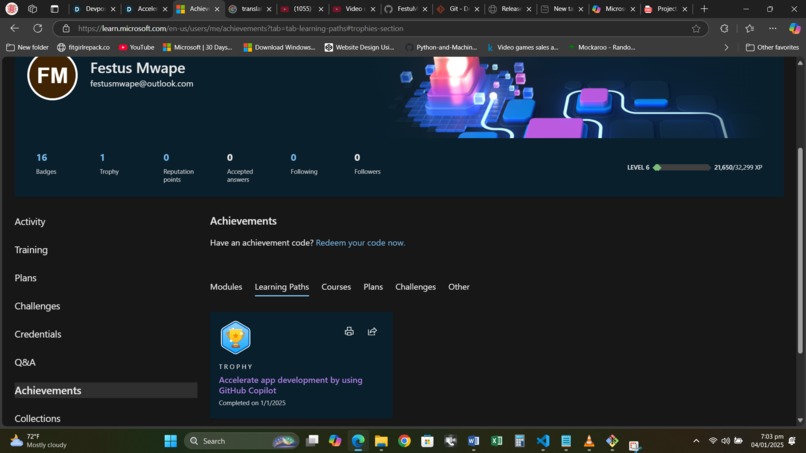Launch Copilot from the taskbar
This screenshot has height=453, width=806.
click(x=335, y=441)
